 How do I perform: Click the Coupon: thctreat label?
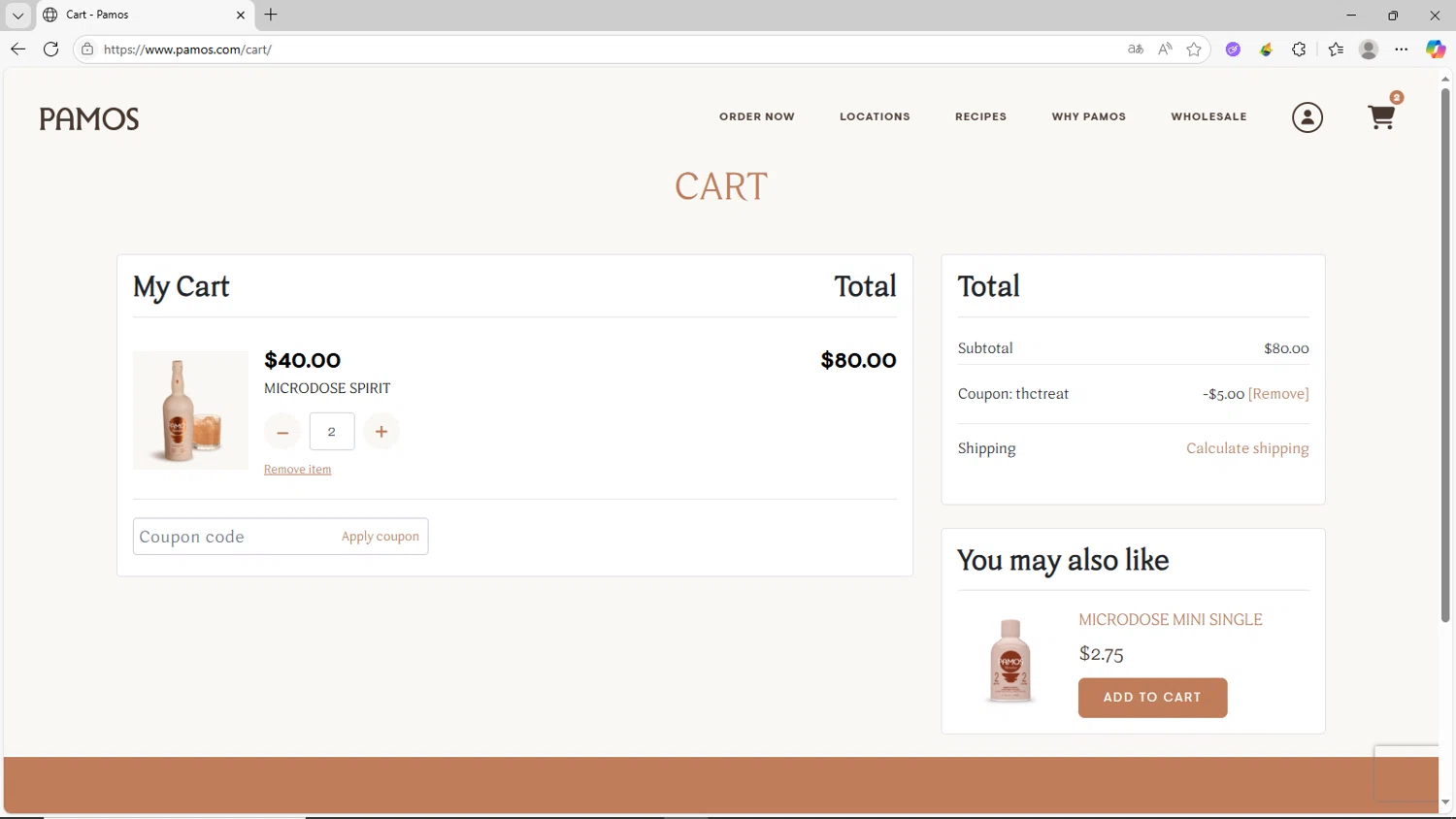click(1012, 394)
